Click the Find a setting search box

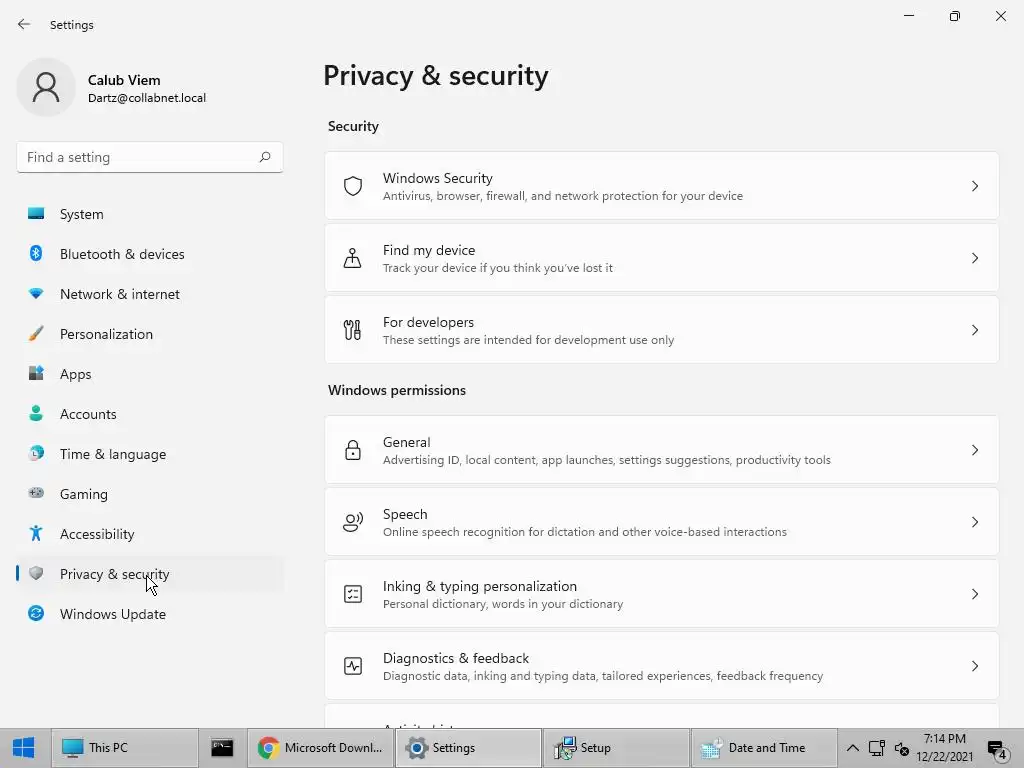coord(138,157)
